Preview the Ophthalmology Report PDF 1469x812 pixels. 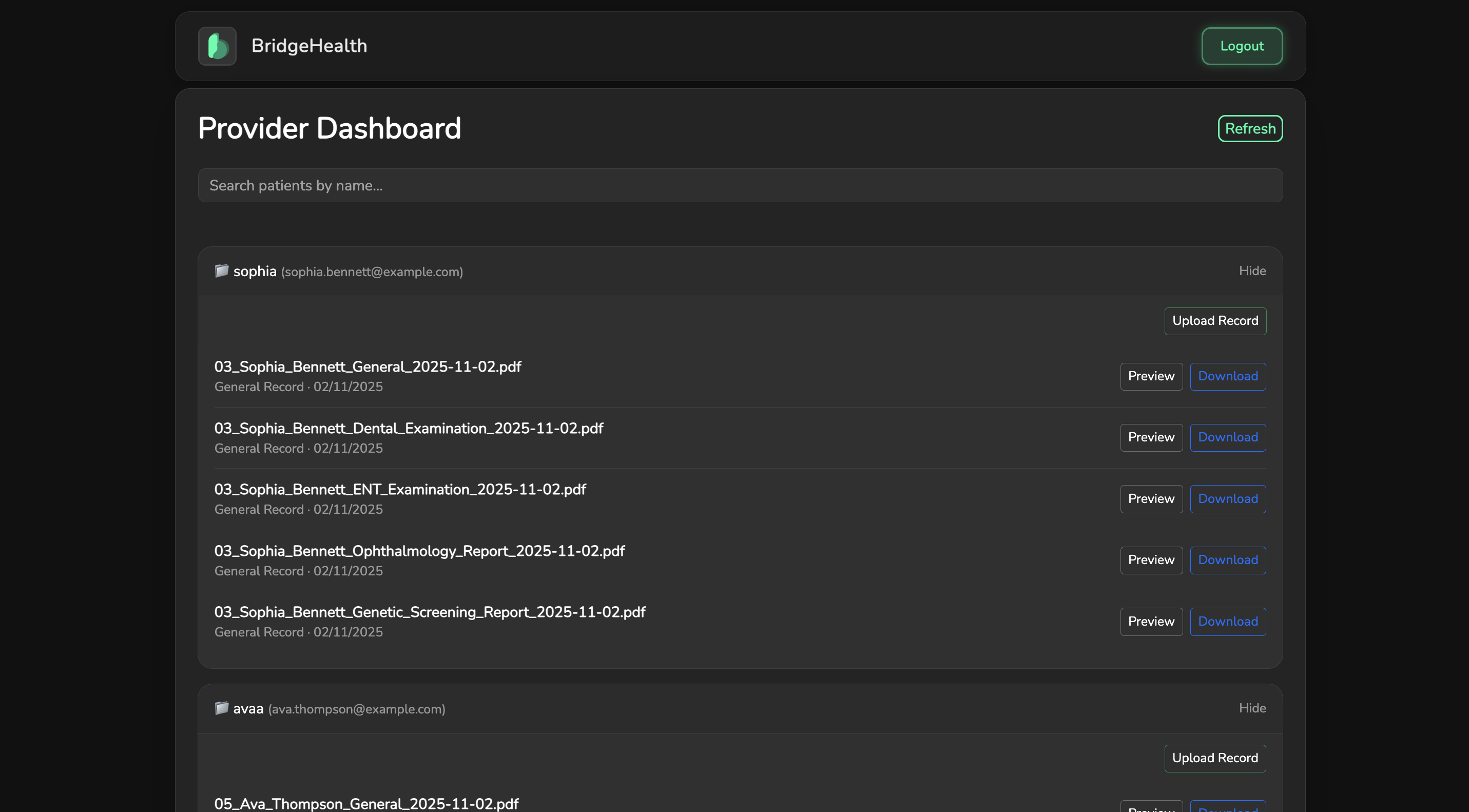pyautogui.click(x=1151, y=560)
